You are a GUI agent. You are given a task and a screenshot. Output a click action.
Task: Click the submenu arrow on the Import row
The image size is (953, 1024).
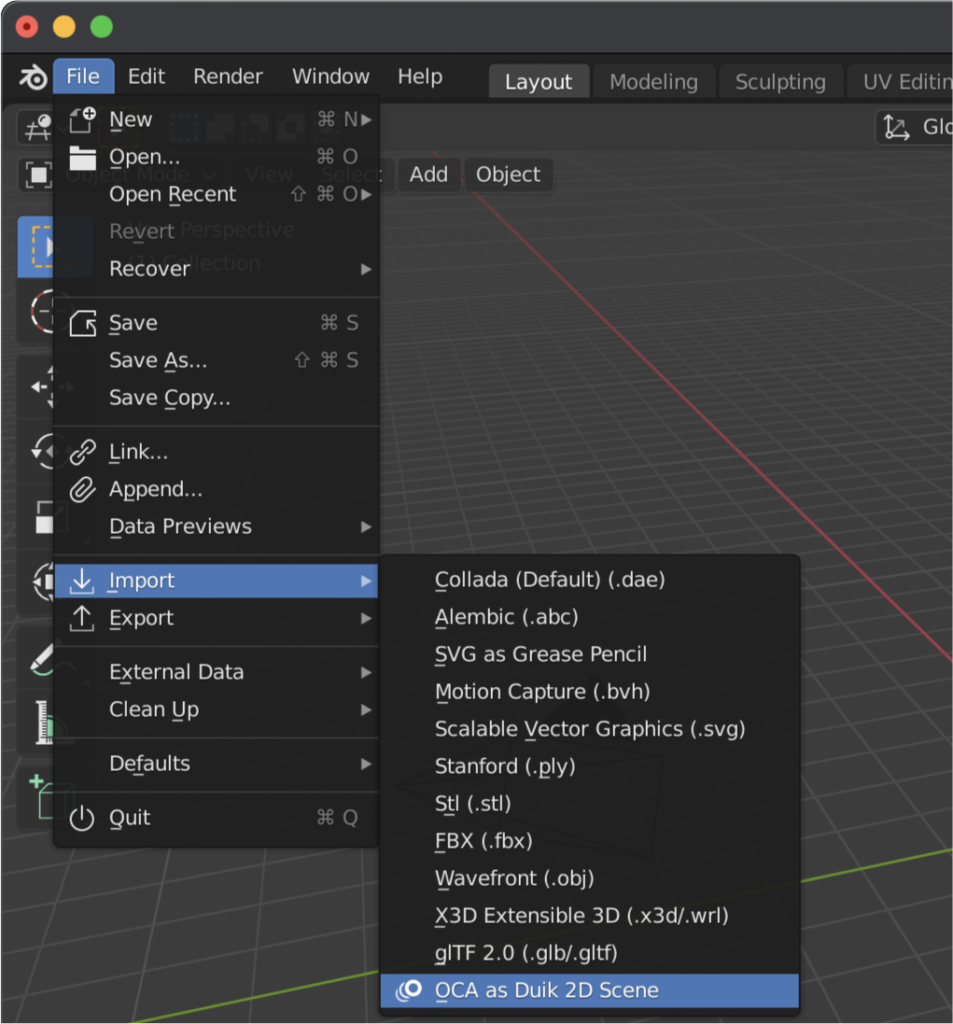tap(366, 581)
